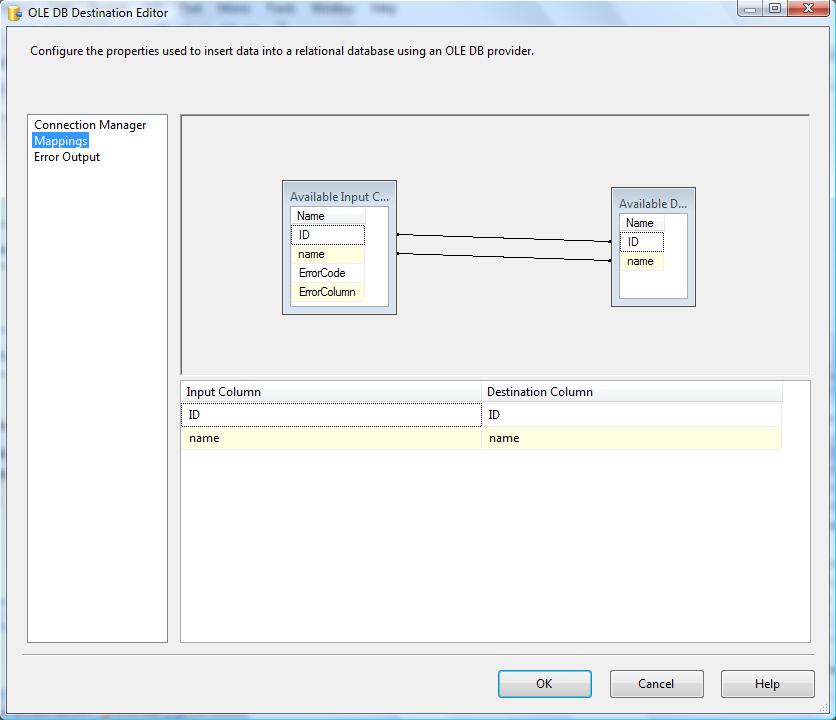Screen dimensions: 836x720
Task: Select the Mappings page
Action: (x=59, y=140)
